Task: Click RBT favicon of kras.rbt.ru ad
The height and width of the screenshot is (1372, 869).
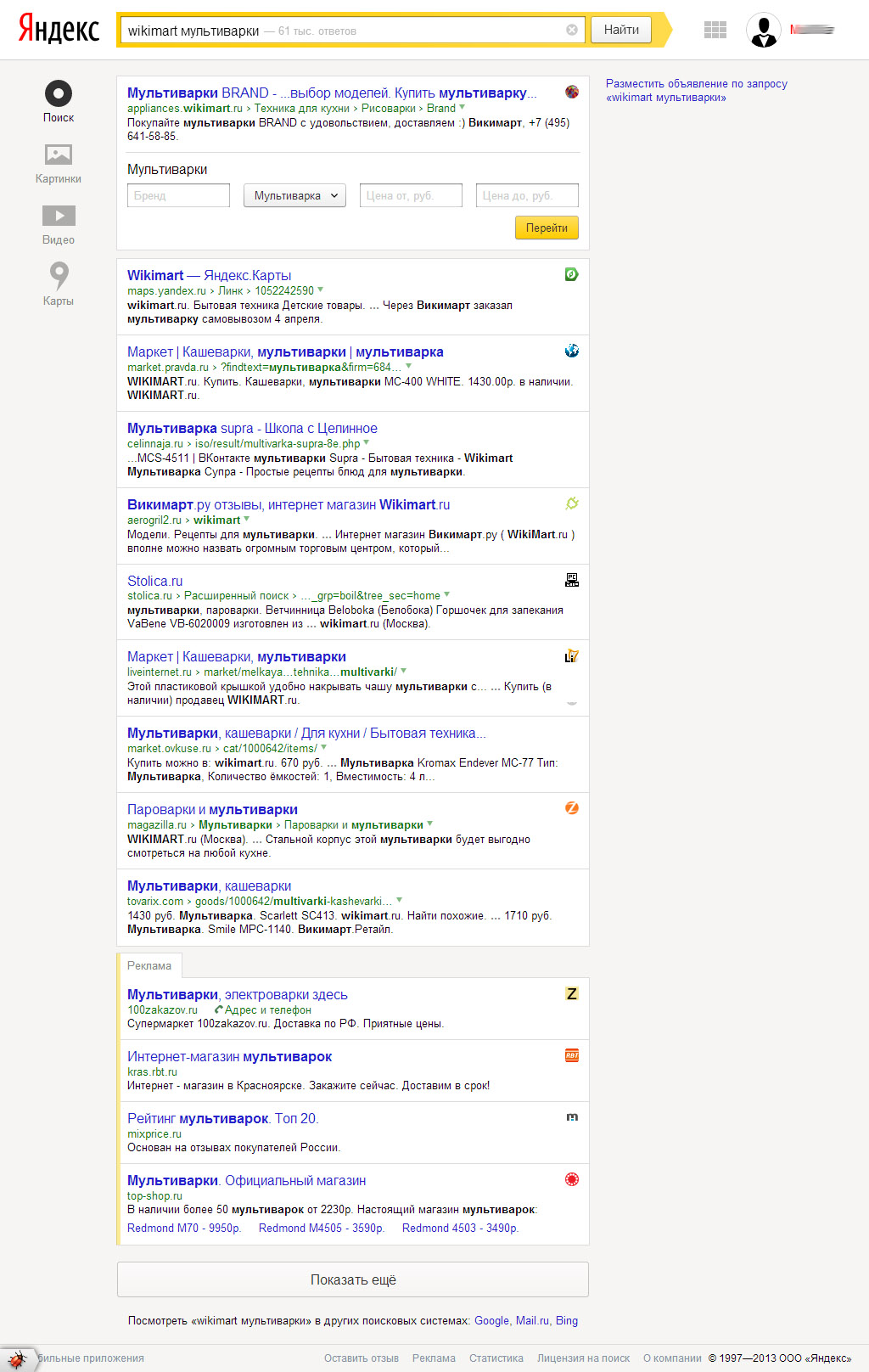Action: point(572,1055)
